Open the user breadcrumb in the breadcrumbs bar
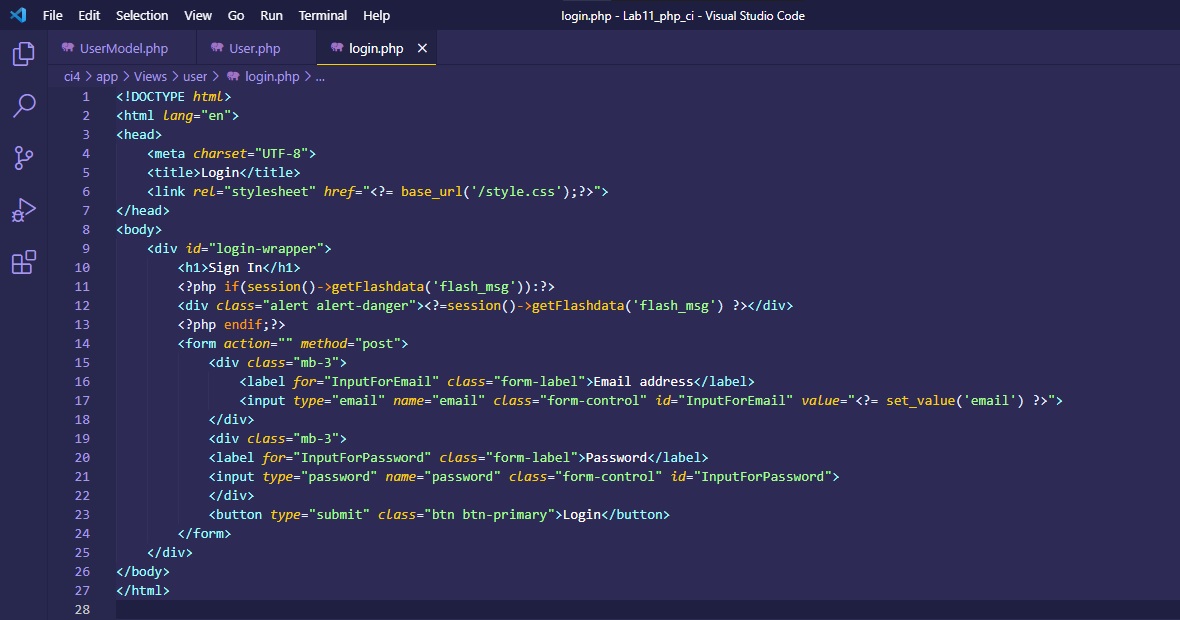This screenshot has width=1180, height=620. (194, 76)
